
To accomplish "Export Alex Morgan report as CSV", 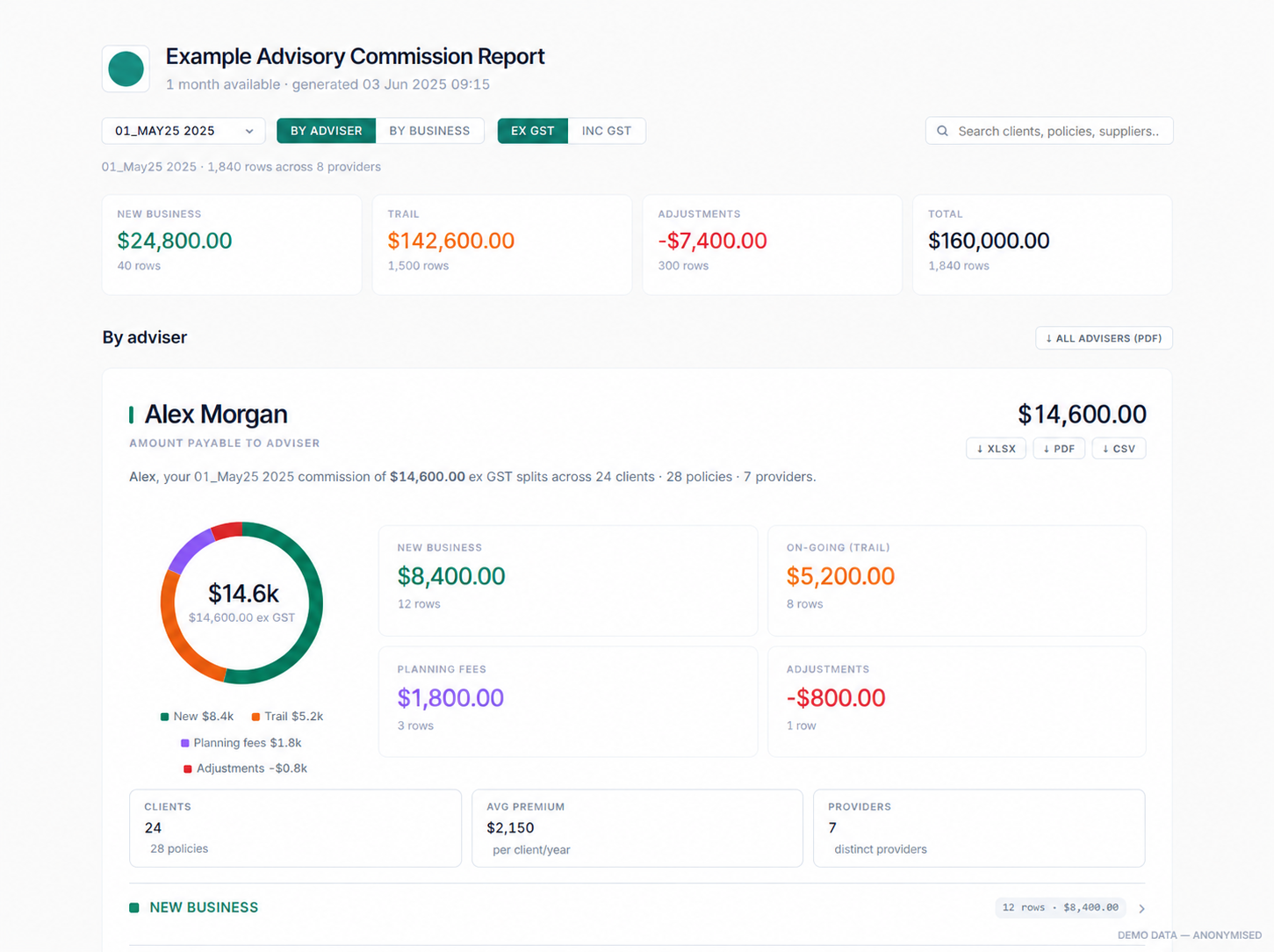I will click(1119, 448).
